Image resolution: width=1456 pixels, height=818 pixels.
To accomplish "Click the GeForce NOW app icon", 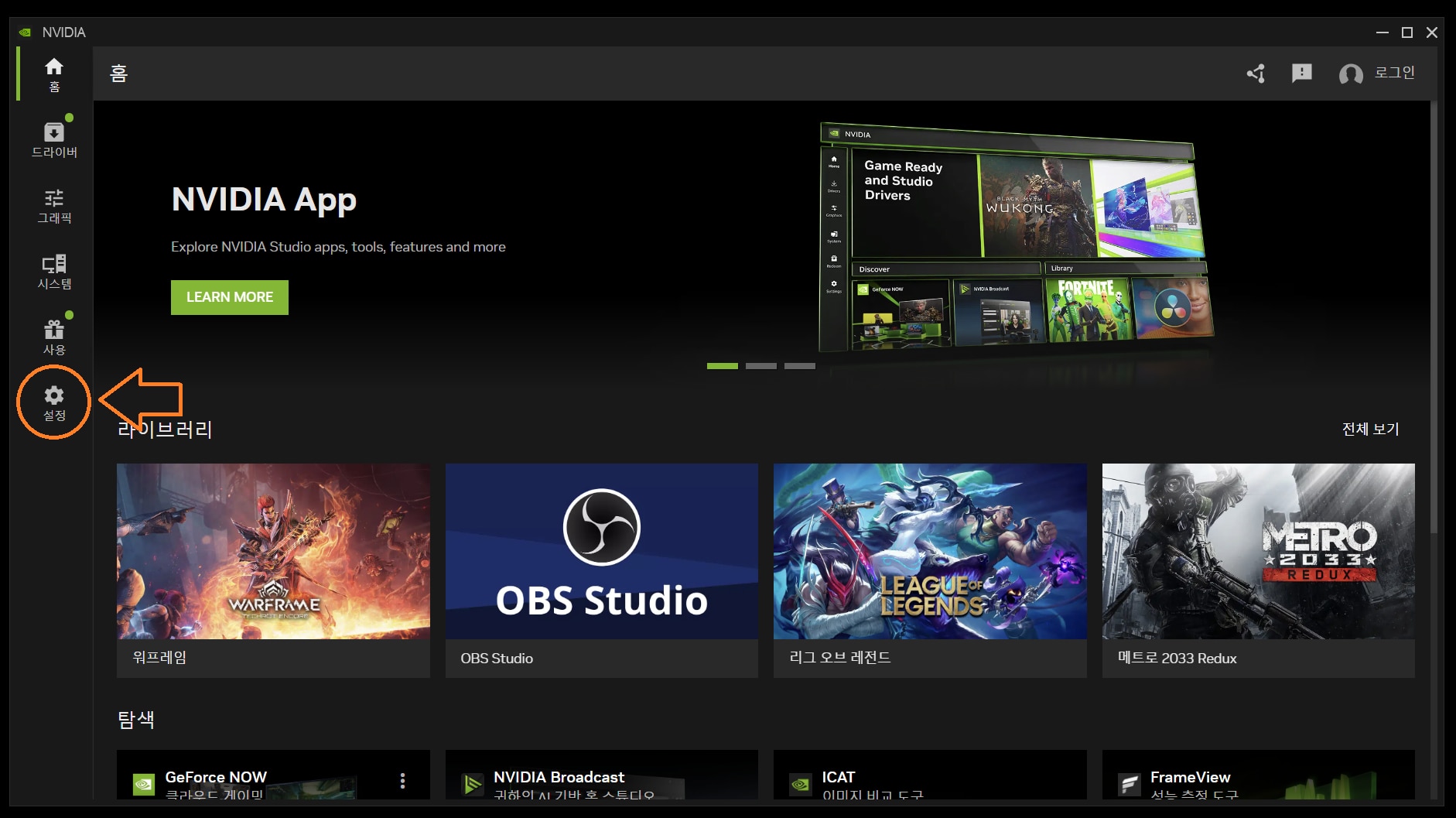I will coord(144,785).
